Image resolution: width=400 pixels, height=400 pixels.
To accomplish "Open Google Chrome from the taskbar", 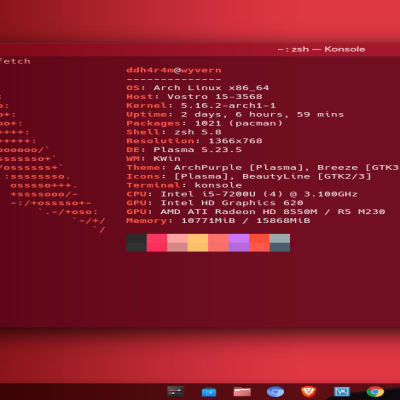I will pyautogui.click(x=375, y=392).
